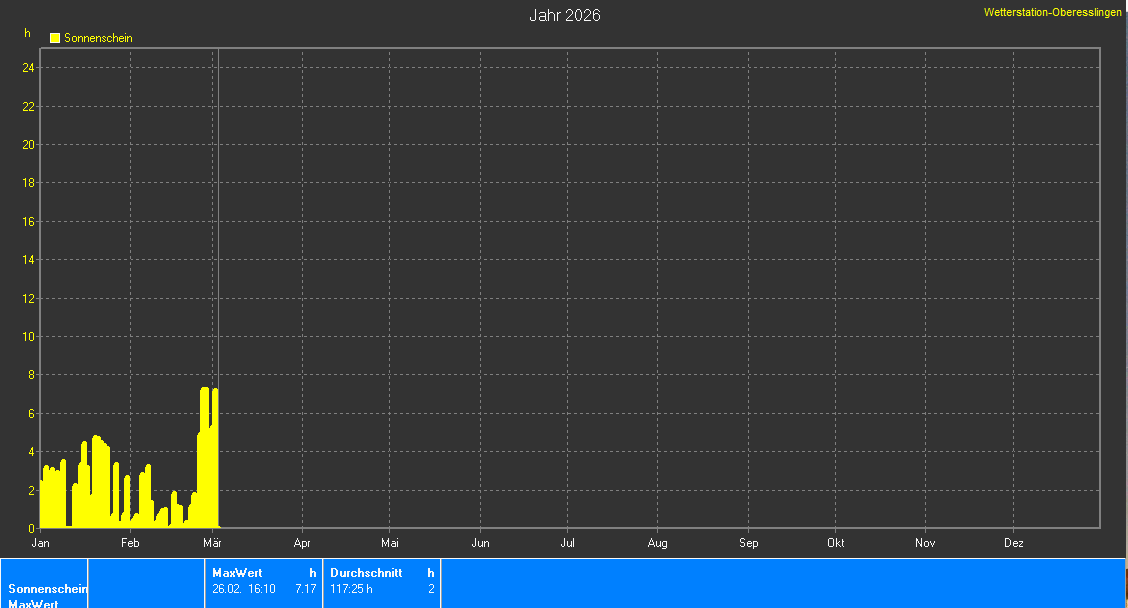Screen dimensions: 1128x608
Task: Click the Jun month label
Action: (480, 543)
